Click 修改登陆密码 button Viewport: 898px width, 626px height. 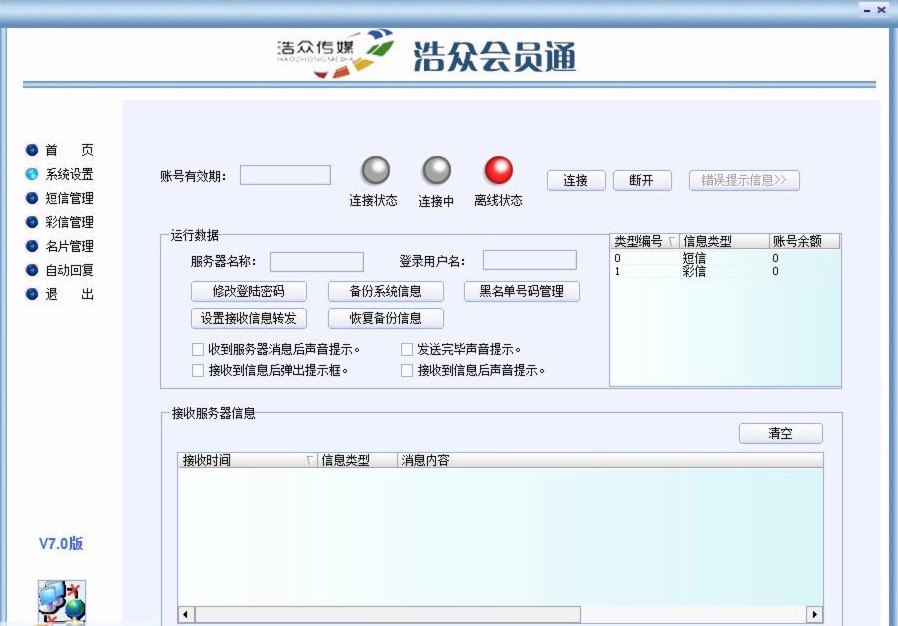[249, 291]
